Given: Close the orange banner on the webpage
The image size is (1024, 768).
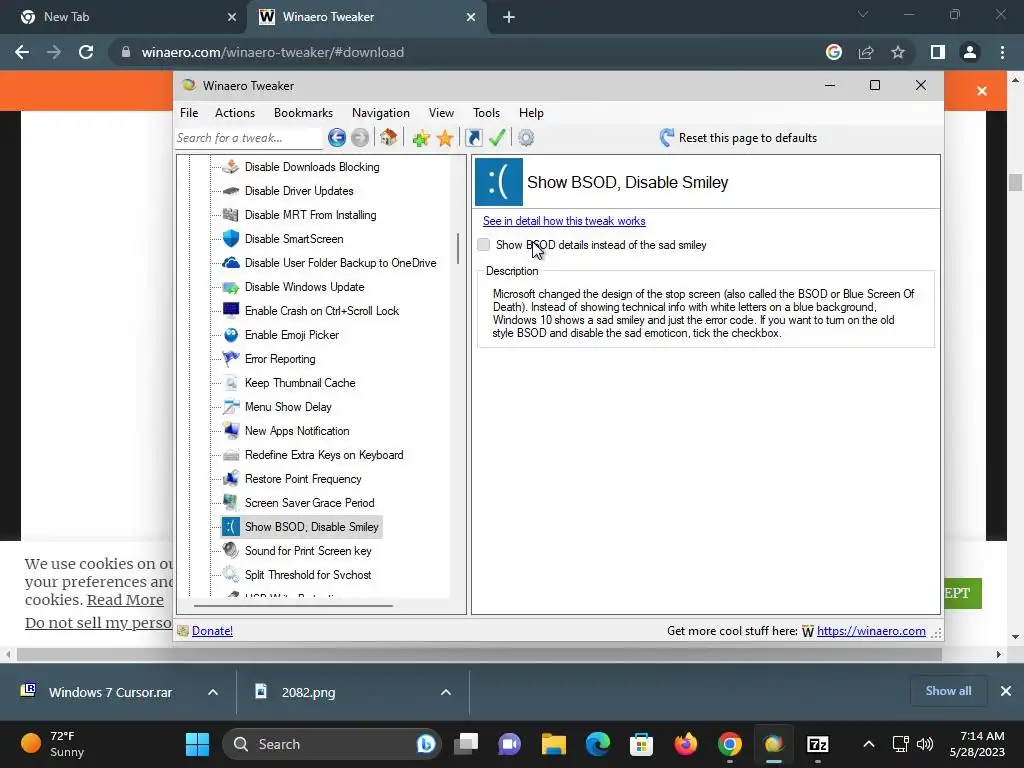Looking at the screenshot, I should tap(982, 91).
